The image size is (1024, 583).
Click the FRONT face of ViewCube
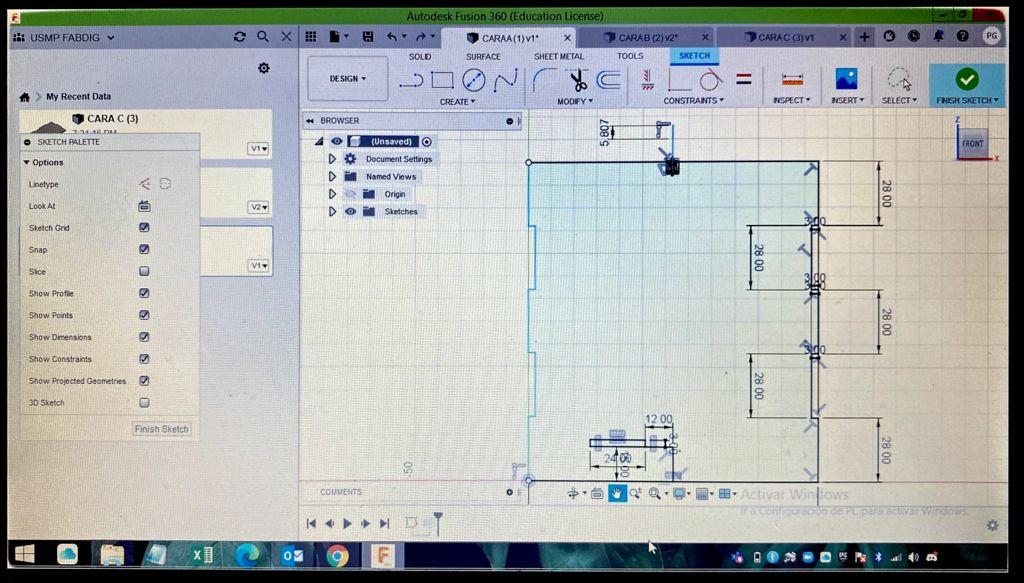click(x=972, y=144)
